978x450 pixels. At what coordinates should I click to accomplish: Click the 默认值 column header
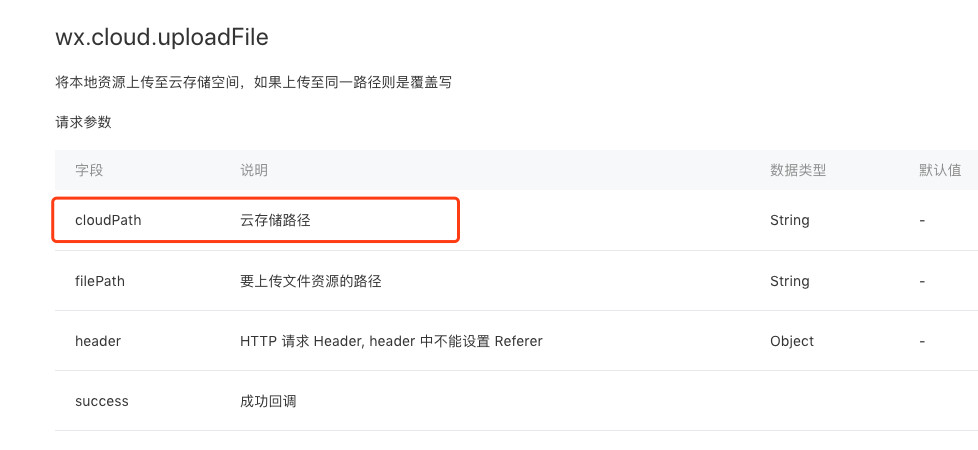pos(940,170)
